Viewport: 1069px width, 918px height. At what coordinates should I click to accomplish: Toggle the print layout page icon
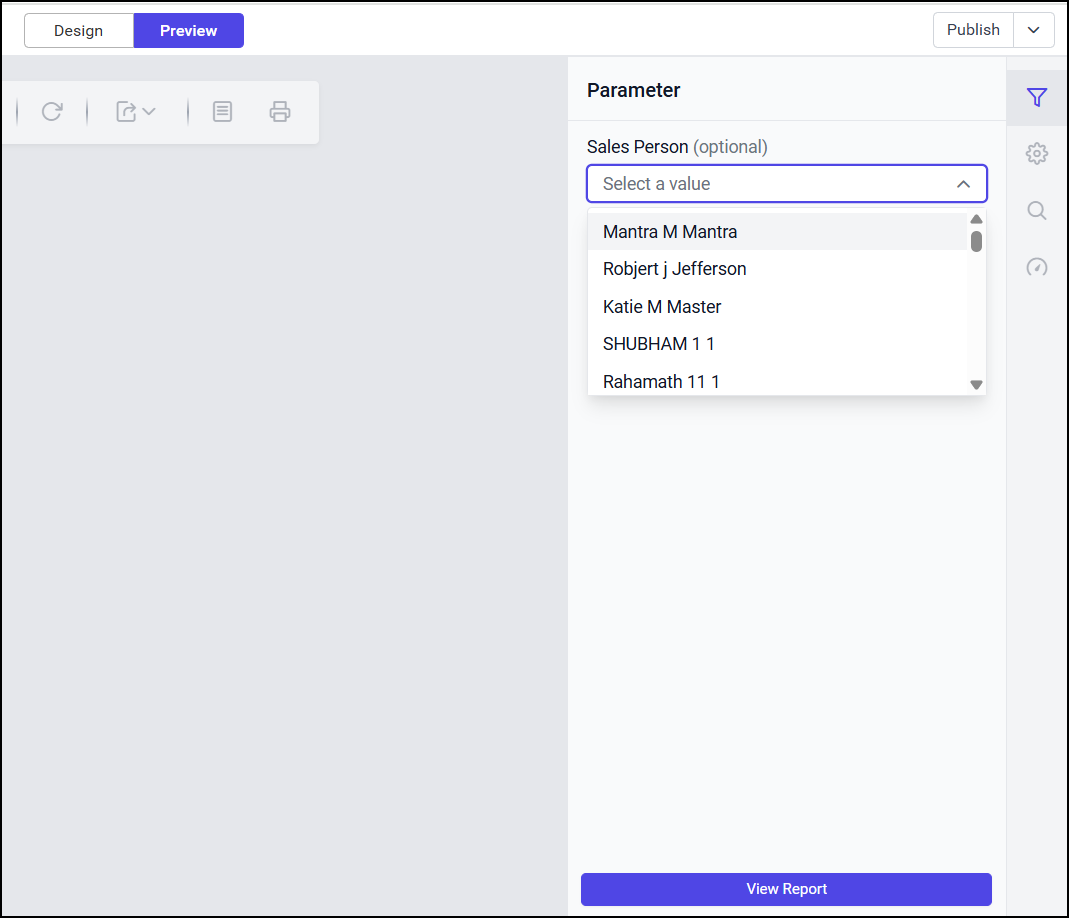[222, 112]
